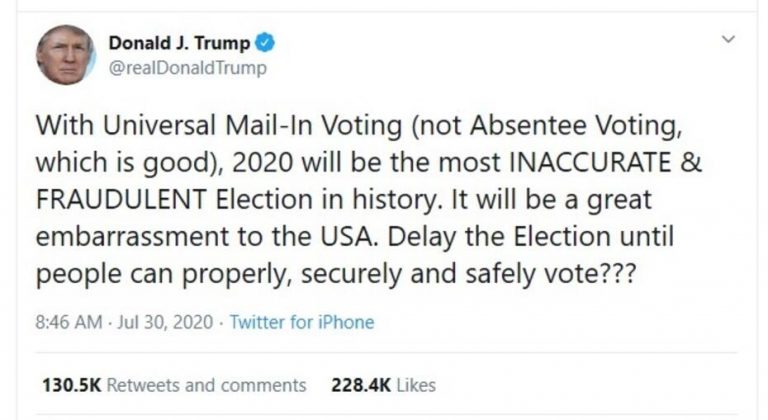Open the tweet options chevron menu
Image resolution: width=768 pixels, height=420 pixels.
[728, 40]
